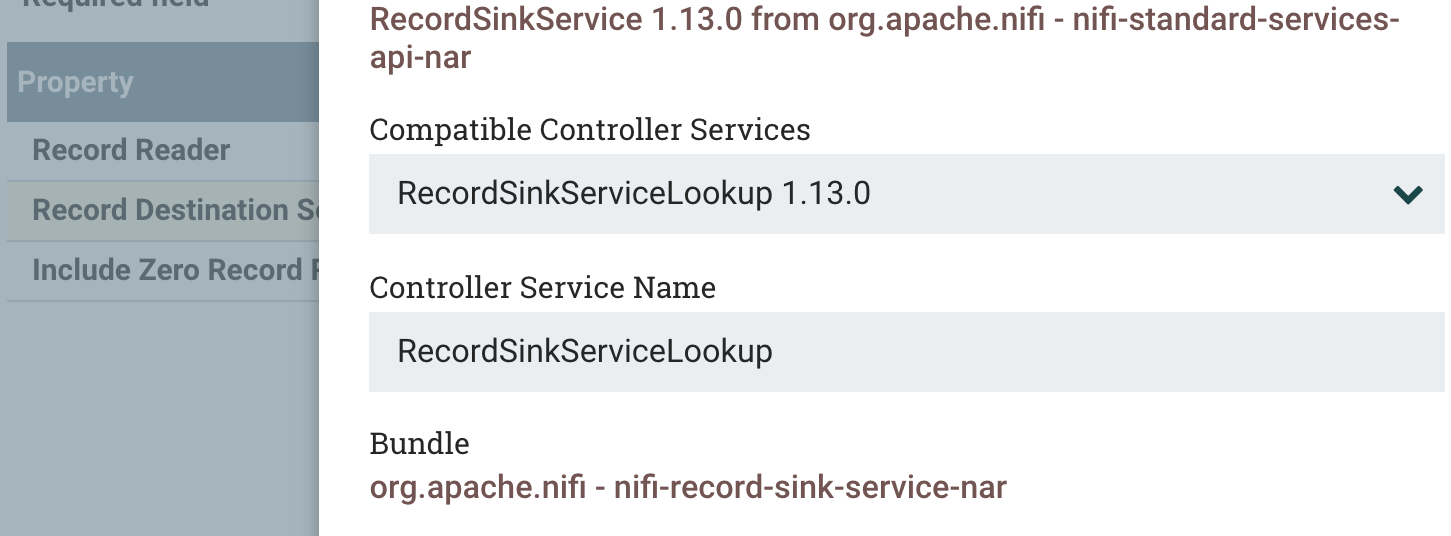Click the Controller Service Name label
The width and height of the screenshot is (1451, 536).
coord(542,289)
